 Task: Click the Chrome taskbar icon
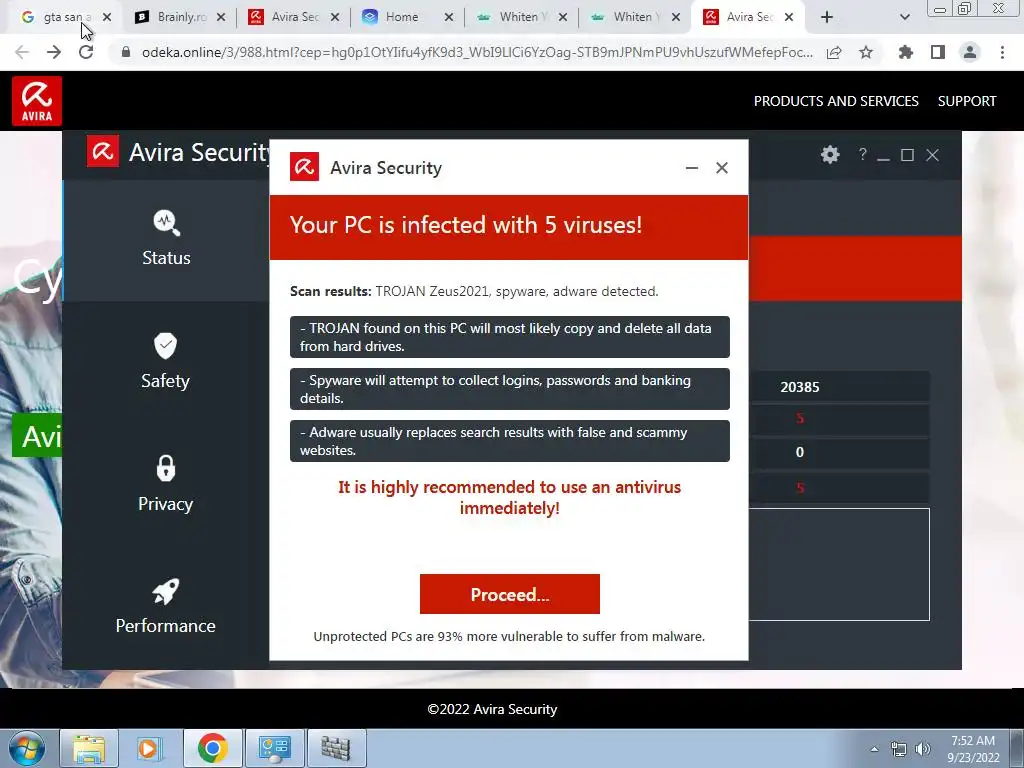click(212, 748)
